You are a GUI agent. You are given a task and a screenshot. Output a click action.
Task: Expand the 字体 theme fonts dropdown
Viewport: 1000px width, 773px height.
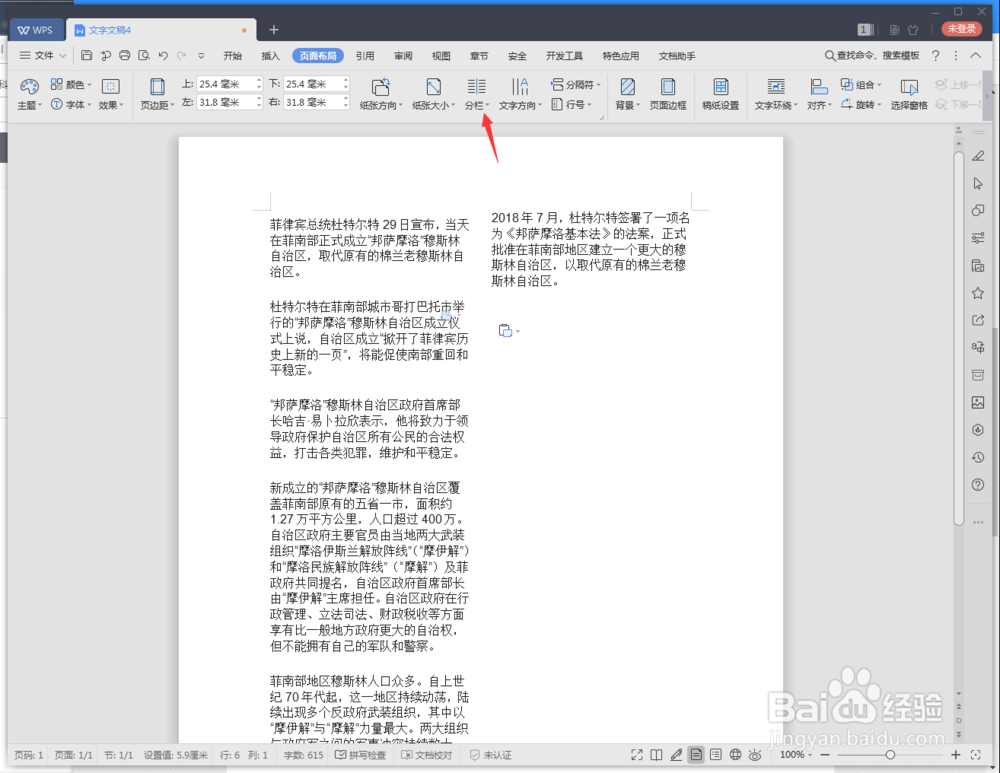[x=89, y=105]
